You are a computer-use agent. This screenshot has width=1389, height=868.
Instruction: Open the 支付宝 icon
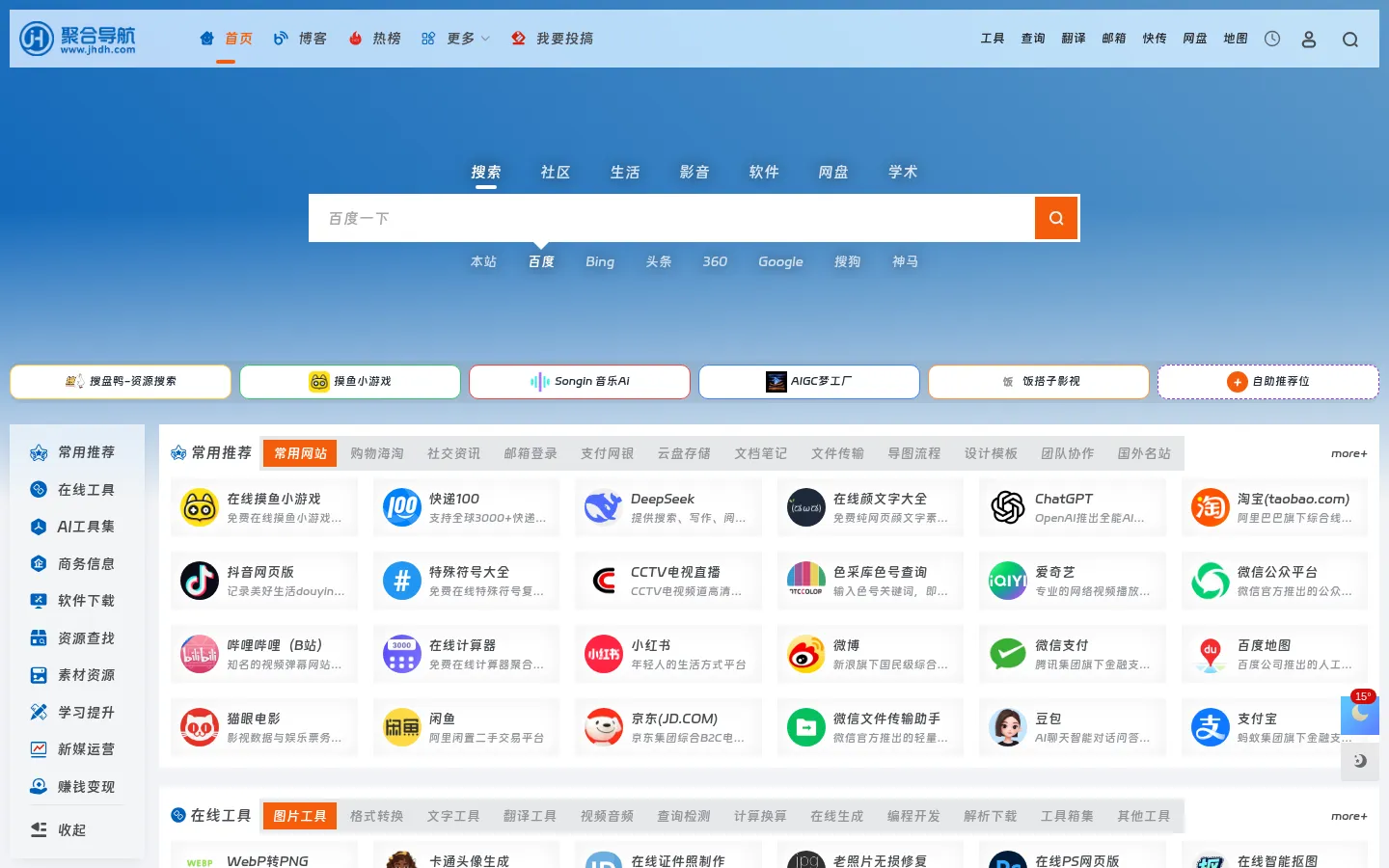[x=1210, y=727]
